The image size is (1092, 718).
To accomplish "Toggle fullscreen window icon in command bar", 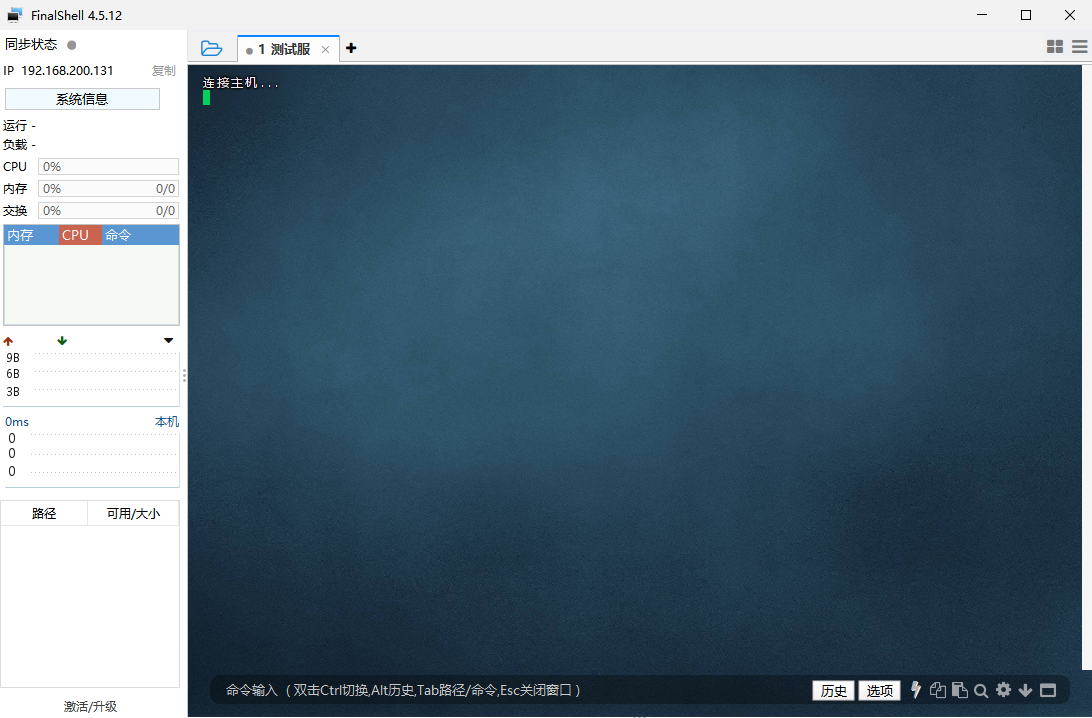I will [x=1048, y=690].
